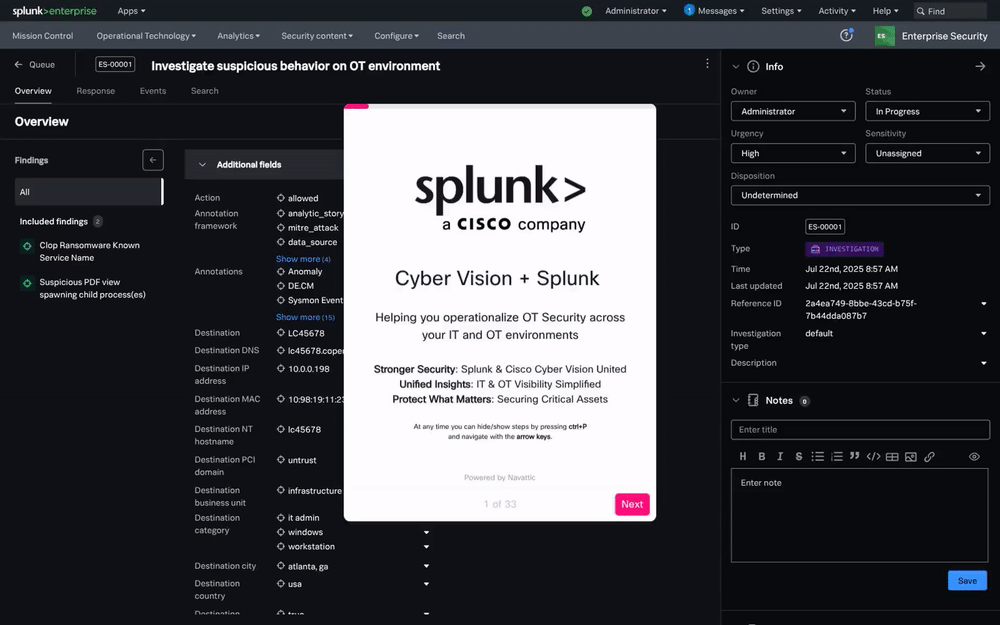Screen dimensions: 1000x625
Task: Open the Owner Administrator dropdown
Action: (793, 111)
